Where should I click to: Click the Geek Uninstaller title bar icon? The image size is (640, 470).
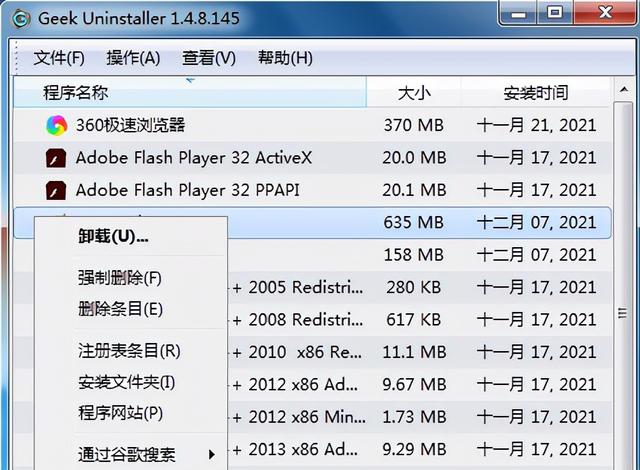click(x=20, y=19)
